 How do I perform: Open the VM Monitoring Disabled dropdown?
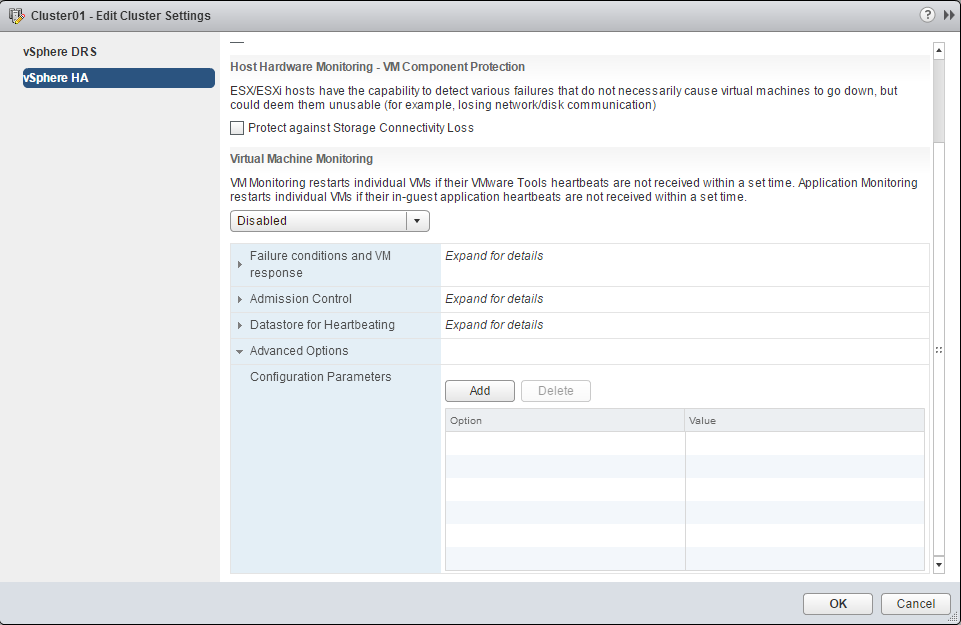(329, 221)
